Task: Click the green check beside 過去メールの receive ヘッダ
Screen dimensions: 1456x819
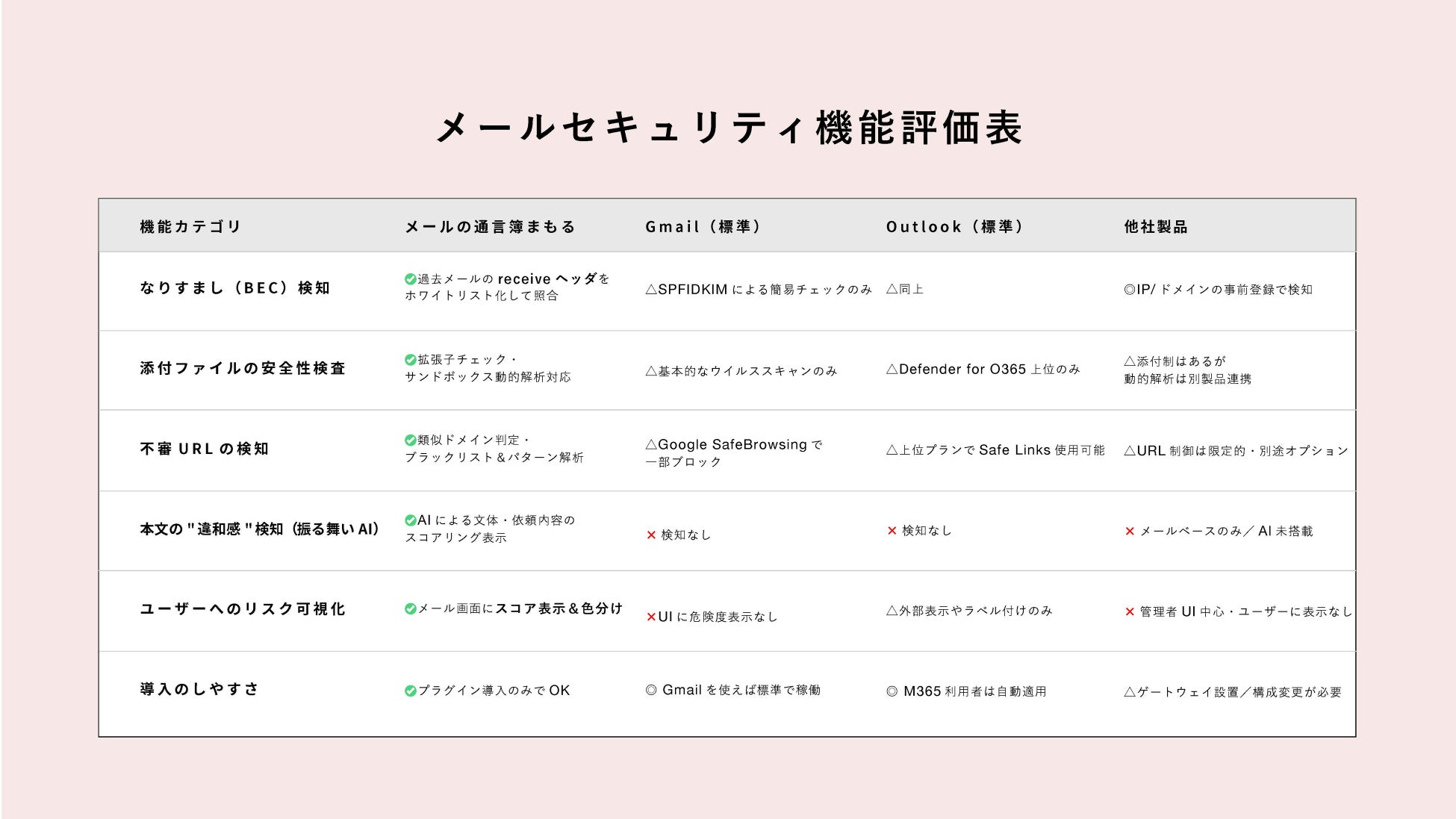Action: [410, 279]
